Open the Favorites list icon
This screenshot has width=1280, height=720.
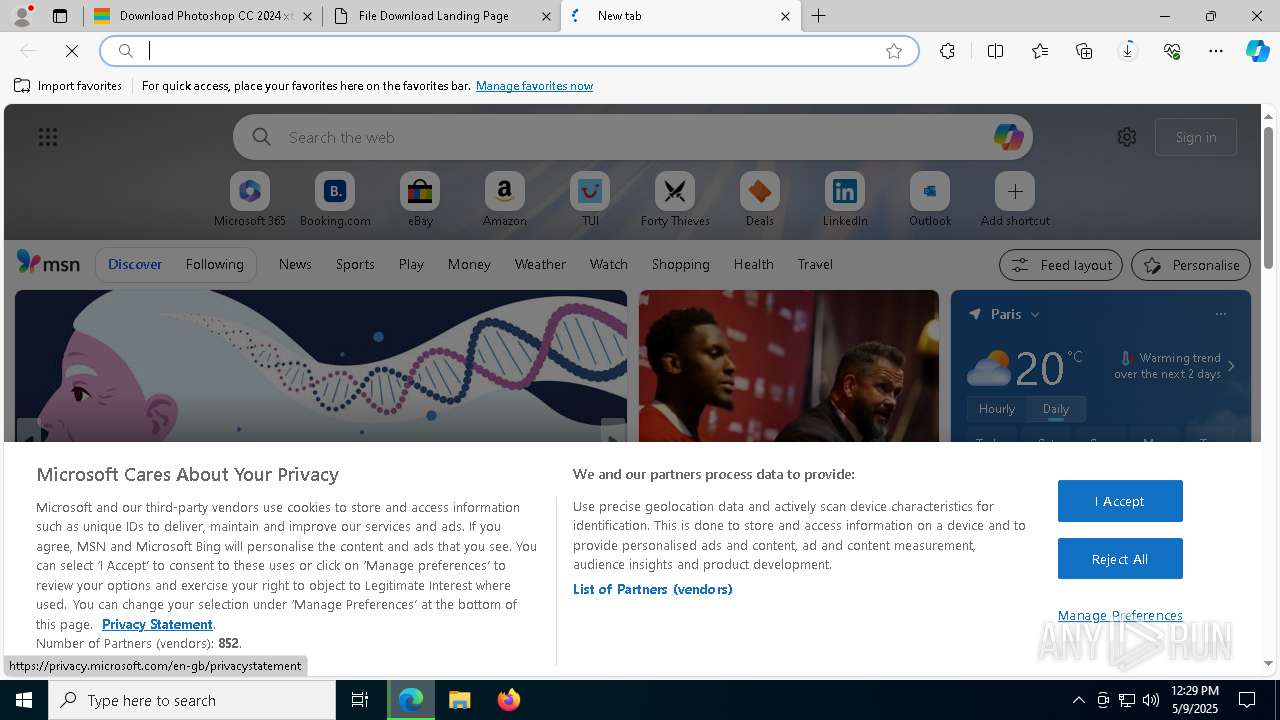pyautogui.click(x=1040, y=51)
